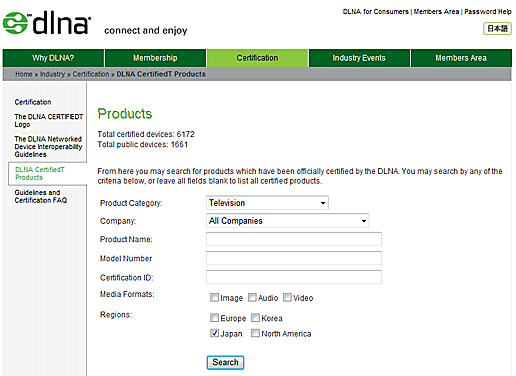Screen dimensions: 516x376
Task: Open Certification in the sidebar
Action: pos(33,102)
